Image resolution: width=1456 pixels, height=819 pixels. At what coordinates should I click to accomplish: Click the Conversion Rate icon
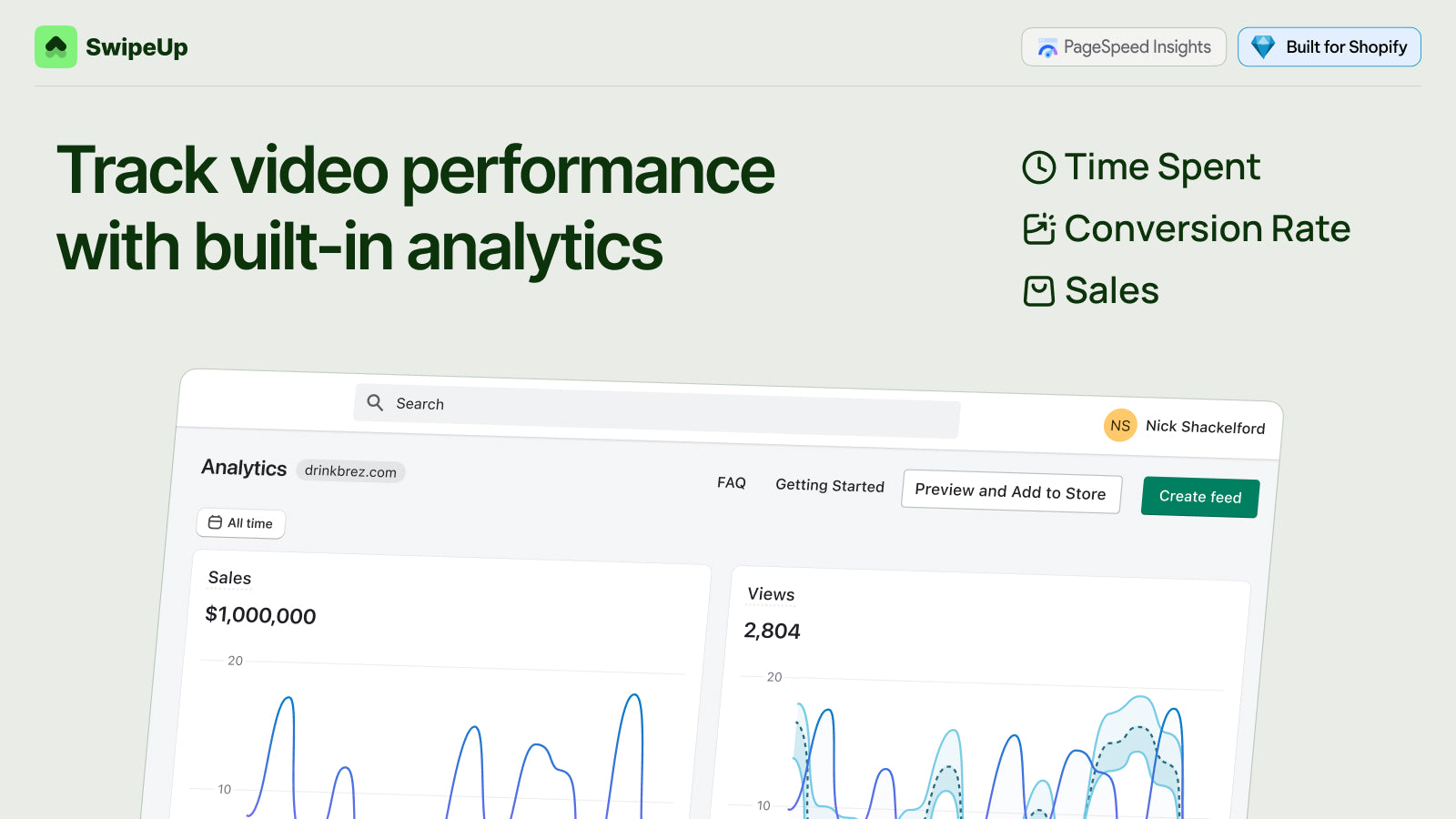1039,229
